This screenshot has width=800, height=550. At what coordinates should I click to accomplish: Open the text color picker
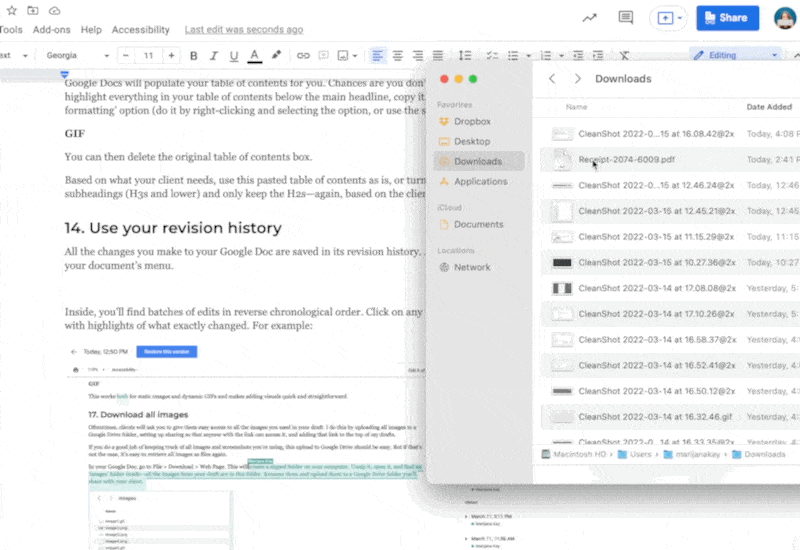tap(254, 55)
